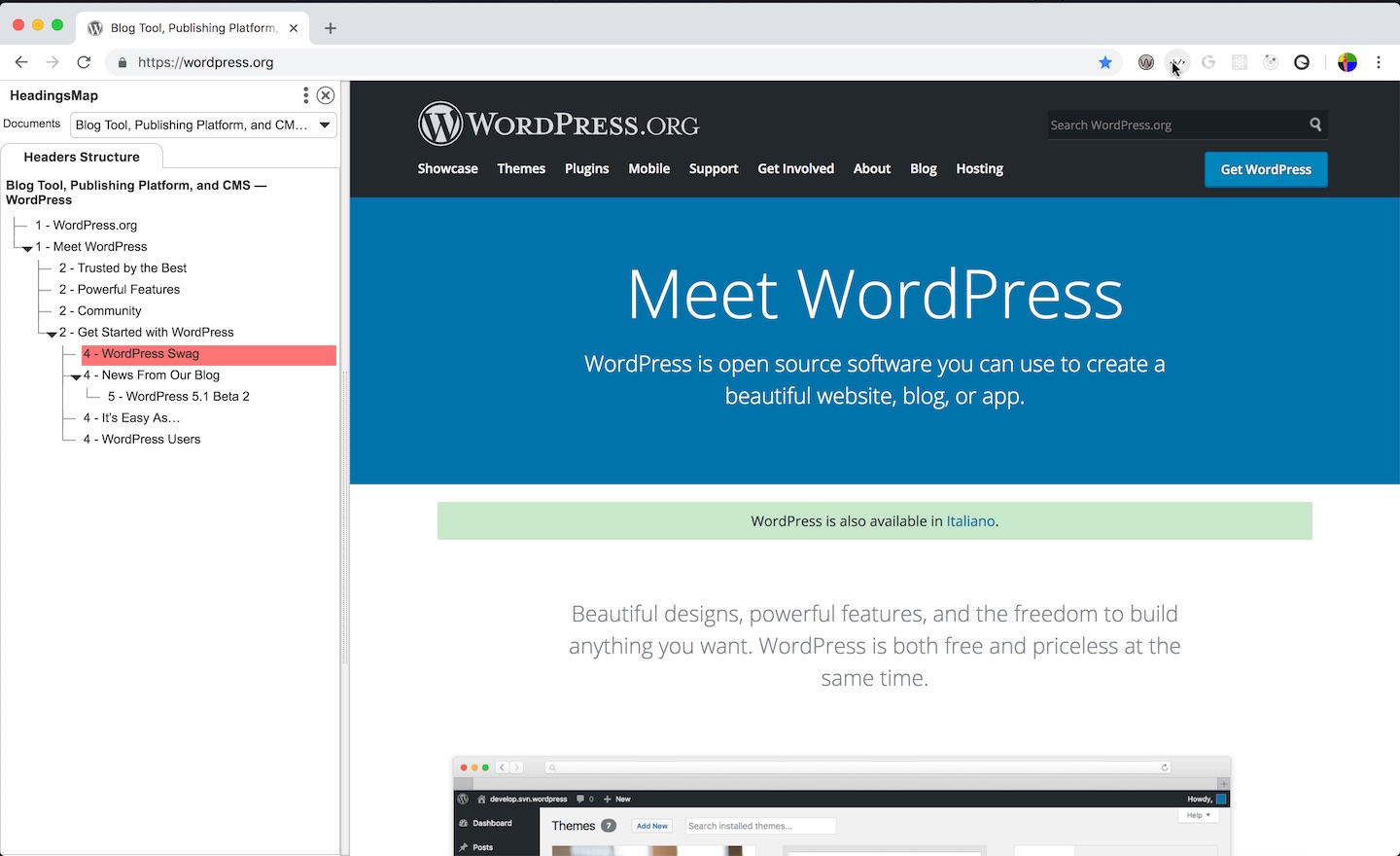Click the HeadingsMap extension icon in toolbar

[x=1177, y=62]
